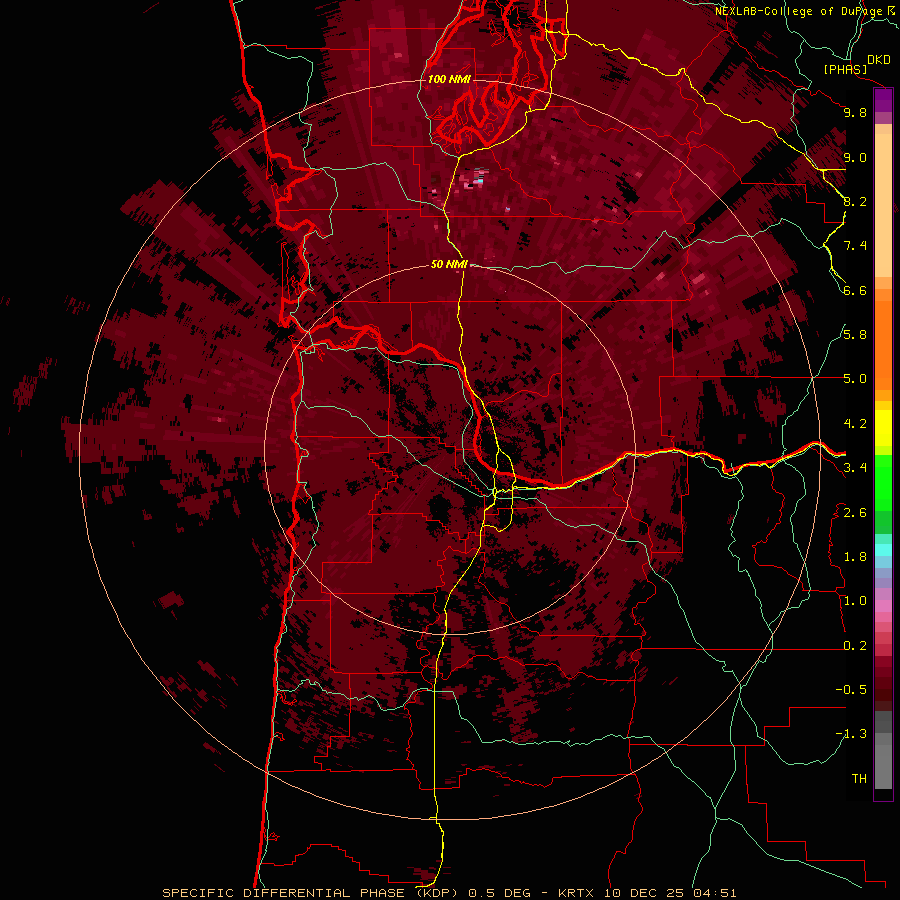Click the yellow band of the color bar

883,428
